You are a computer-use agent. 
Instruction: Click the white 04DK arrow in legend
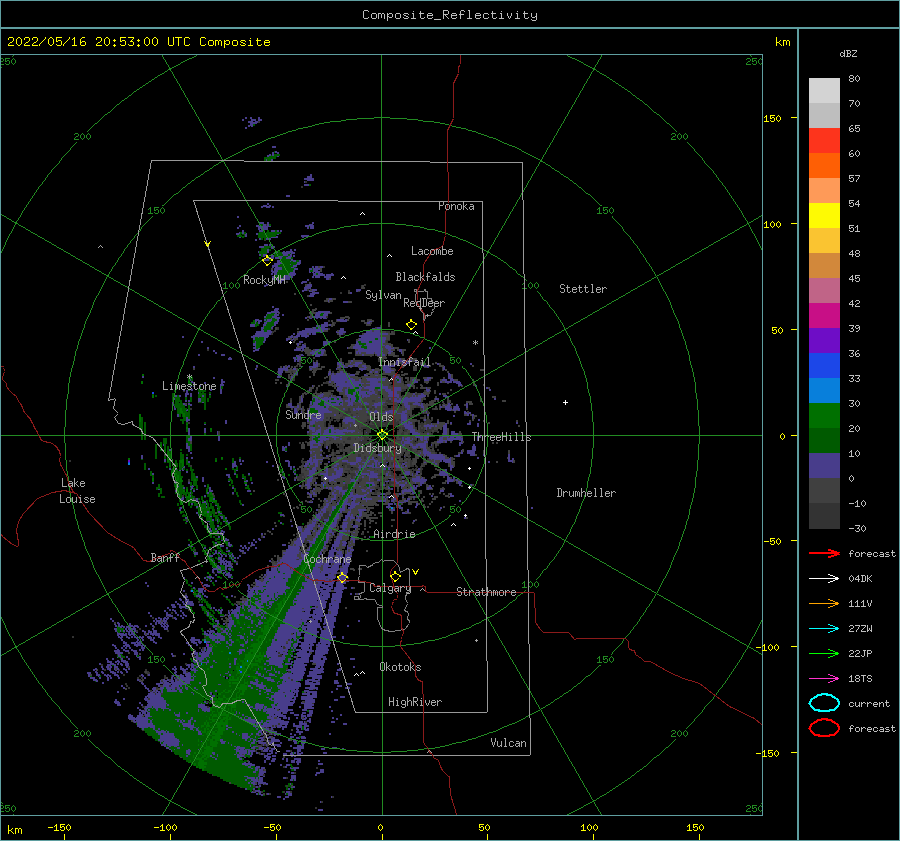(x=824, y=578)
